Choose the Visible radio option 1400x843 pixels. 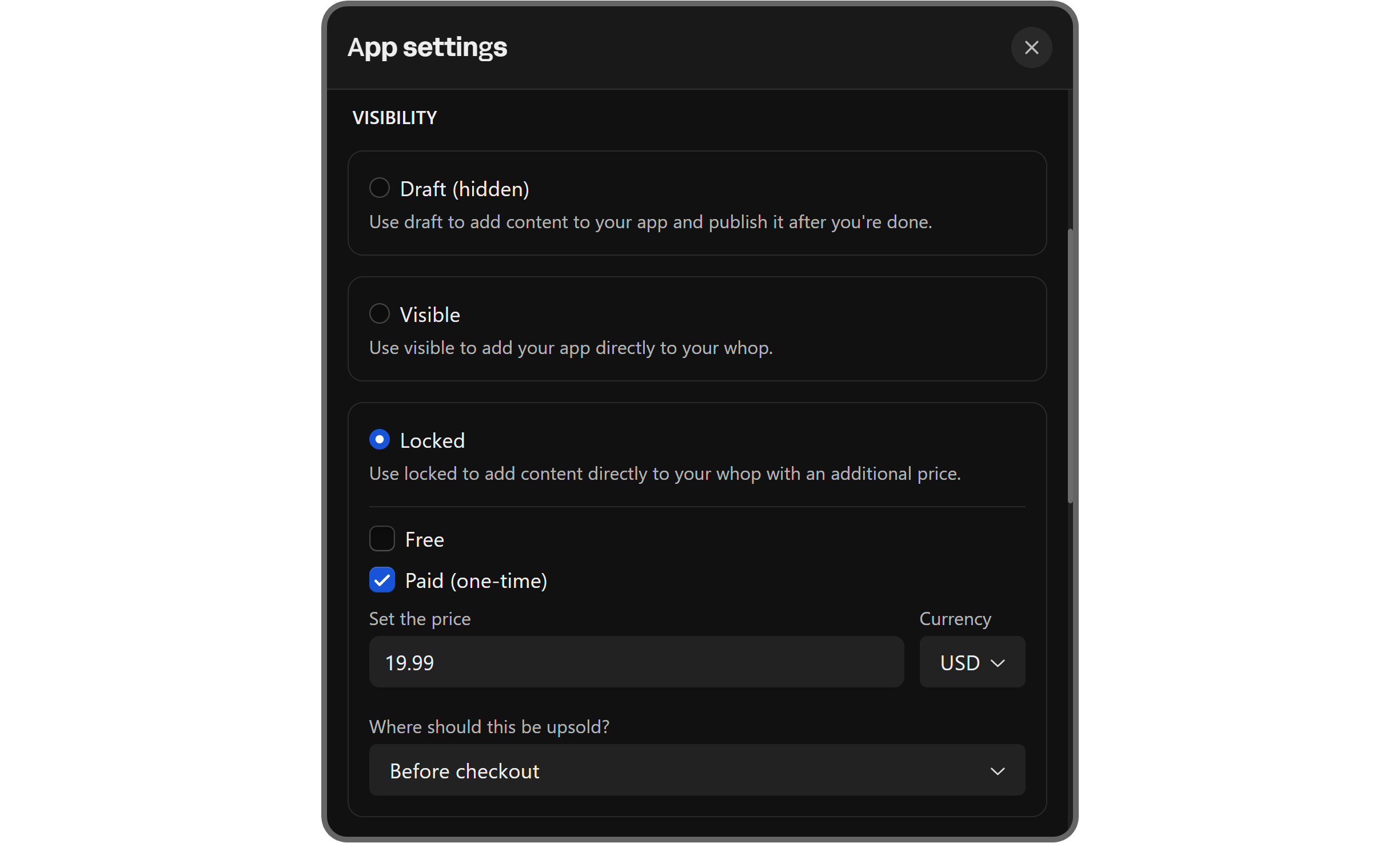pos(380,313)
